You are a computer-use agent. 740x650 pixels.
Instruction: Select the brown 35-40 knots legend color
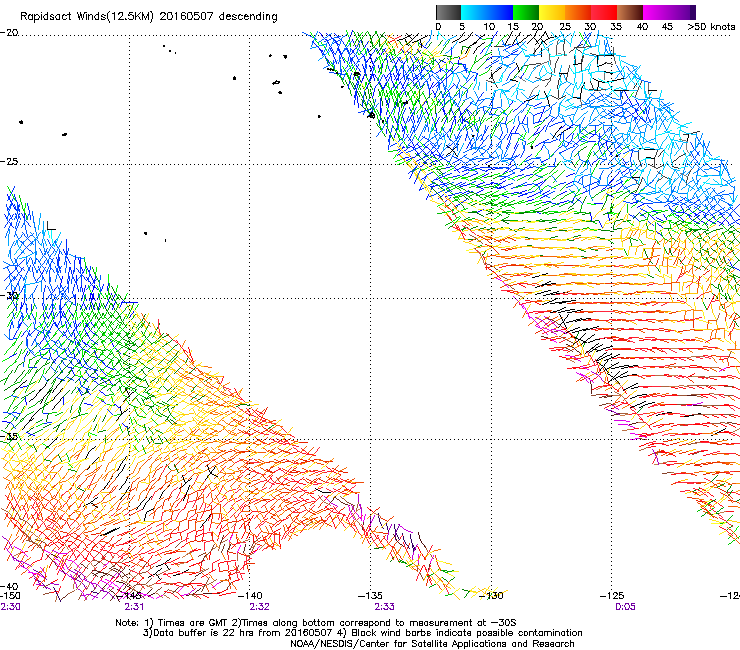click(630, 12)
